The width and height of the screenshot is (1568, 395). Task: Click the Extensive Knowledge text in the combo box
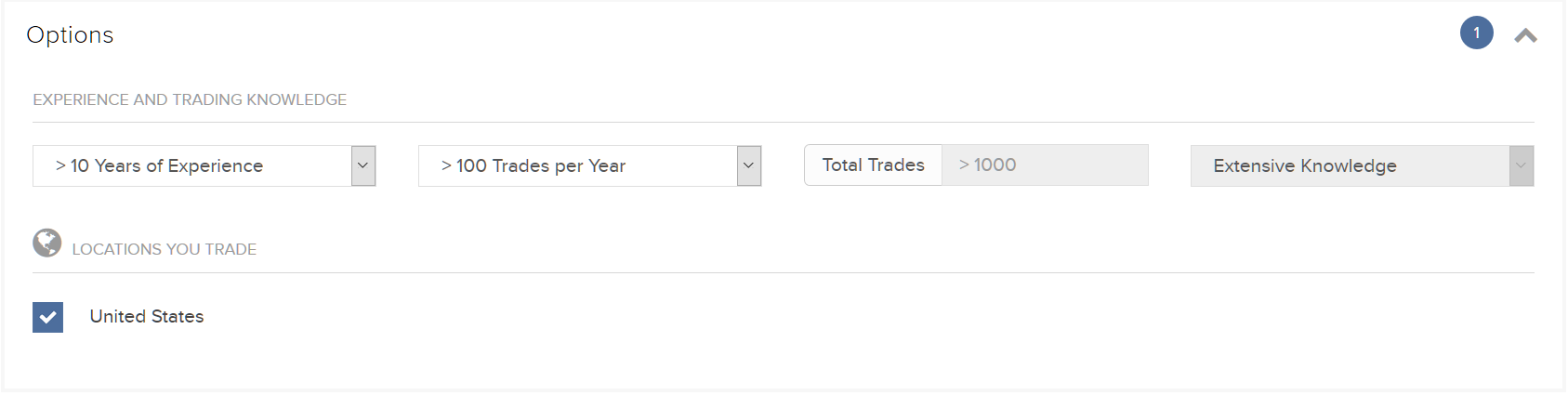tap(1305, 165)
